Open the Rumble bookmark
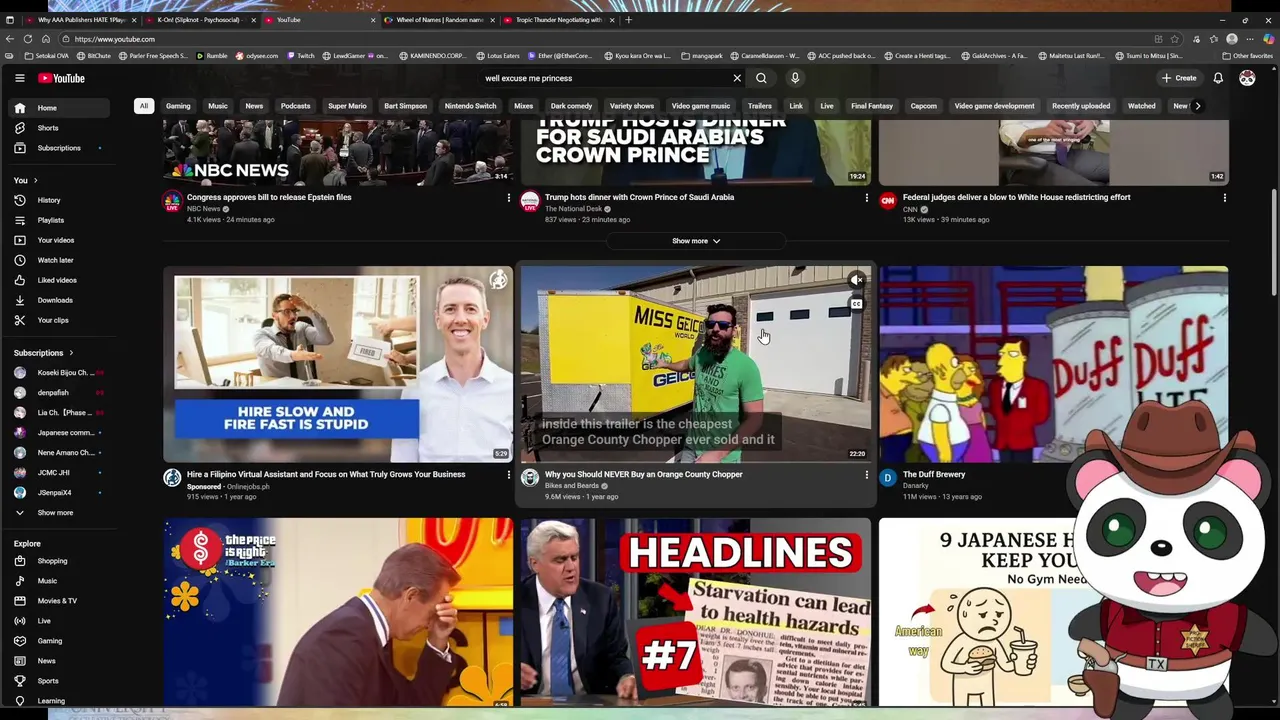This screenshot has width=1280, height=720. [x=212, y=56]
